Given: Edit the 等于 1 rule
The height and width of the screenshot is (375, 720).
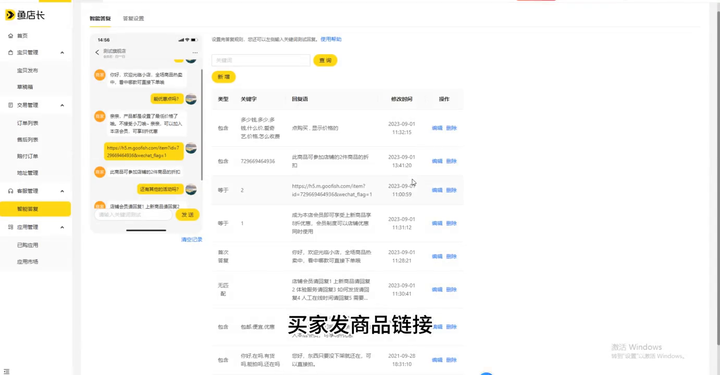Looking at the screenshot, I should 437,223.
